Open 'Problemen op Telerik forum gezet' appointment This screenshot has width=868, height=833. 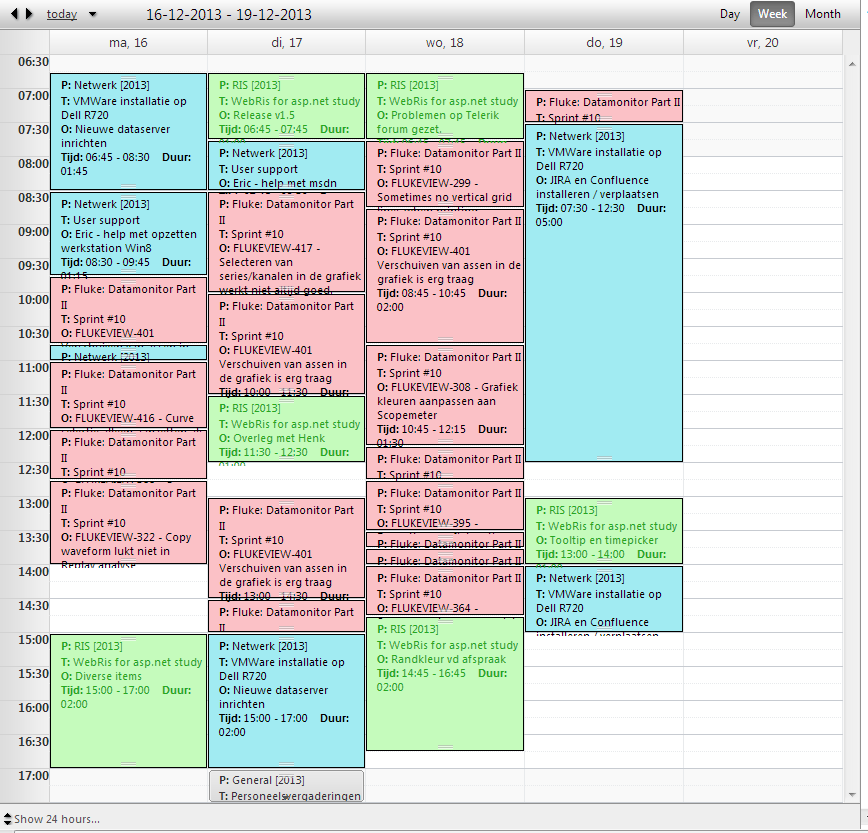pyautogui.click(x=445, y=106)
